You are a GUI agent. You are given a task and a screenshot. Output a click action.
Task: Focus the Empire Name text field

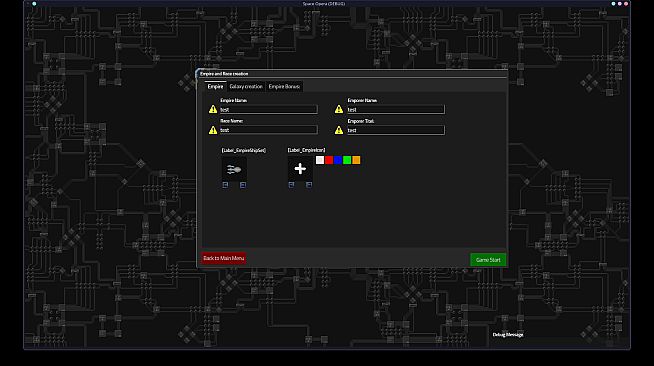click(x=269, y=110)
